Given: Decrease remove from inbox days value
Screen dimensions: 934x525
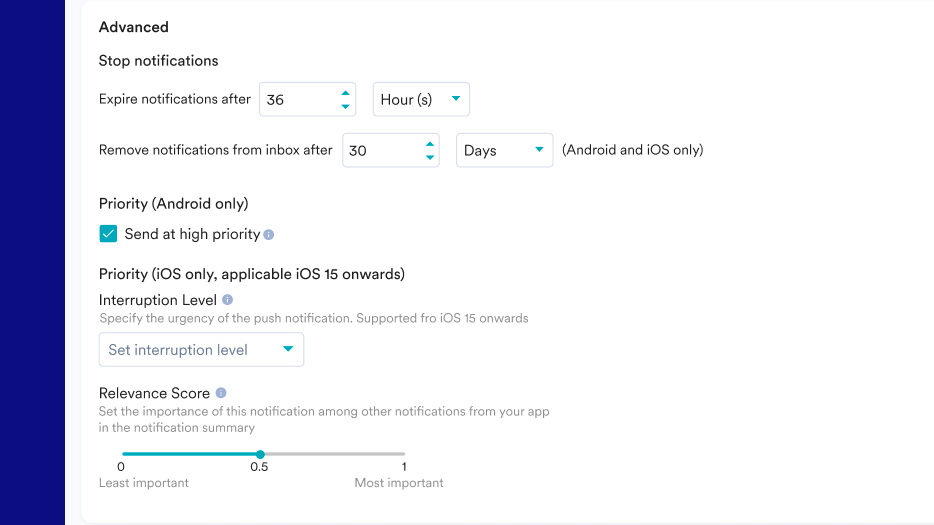Looking at the screenshot, I should [x=429, y=157].
